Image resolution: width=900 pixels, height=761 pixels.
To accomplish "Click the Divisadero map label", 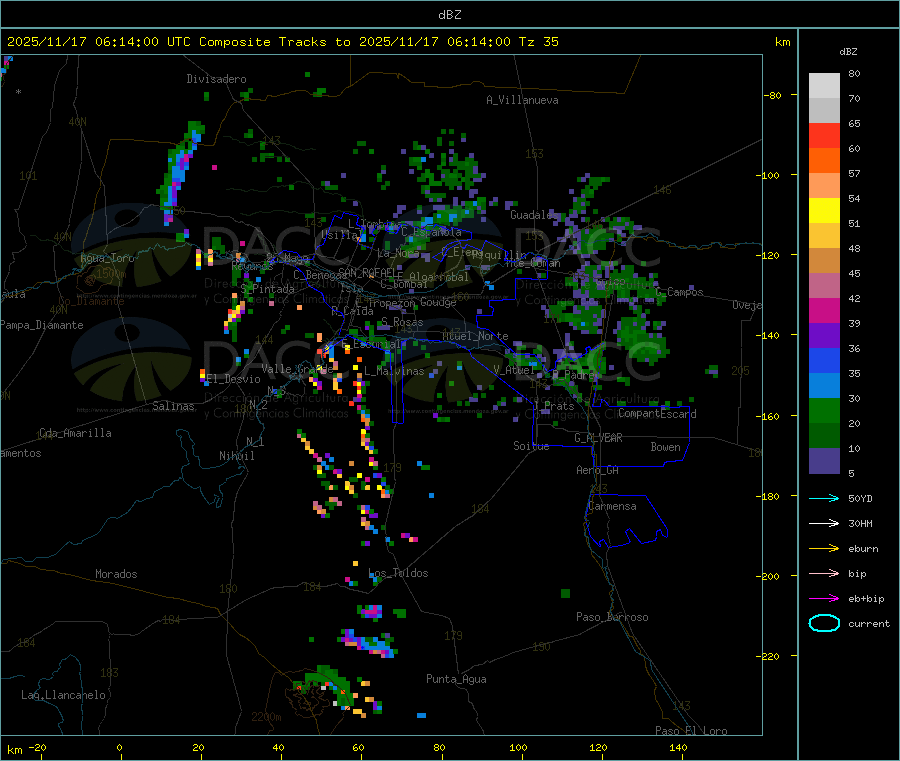I will (x=216, y=79).
